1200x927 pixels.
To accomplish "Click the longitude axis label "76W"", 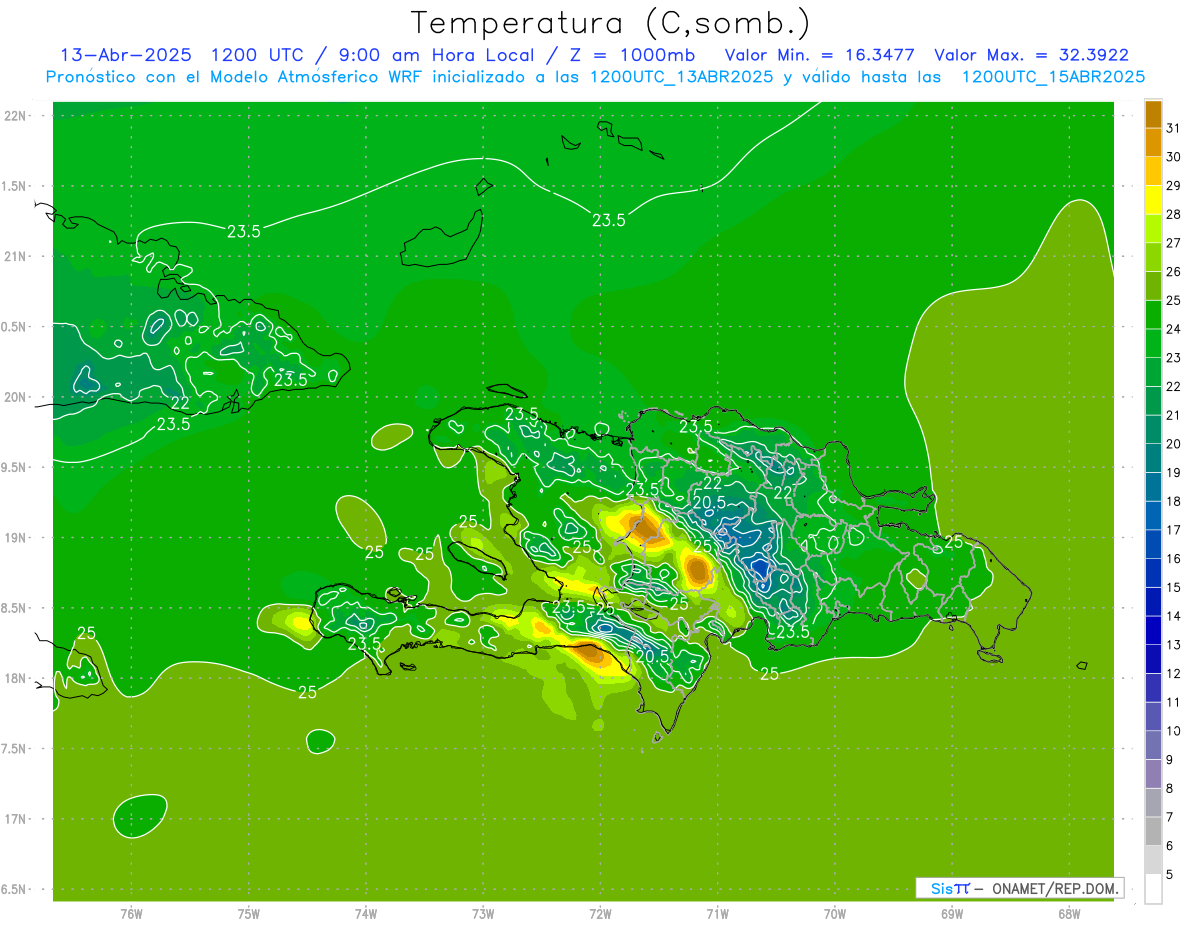I will pyautogui.click(x=131, y=913).
